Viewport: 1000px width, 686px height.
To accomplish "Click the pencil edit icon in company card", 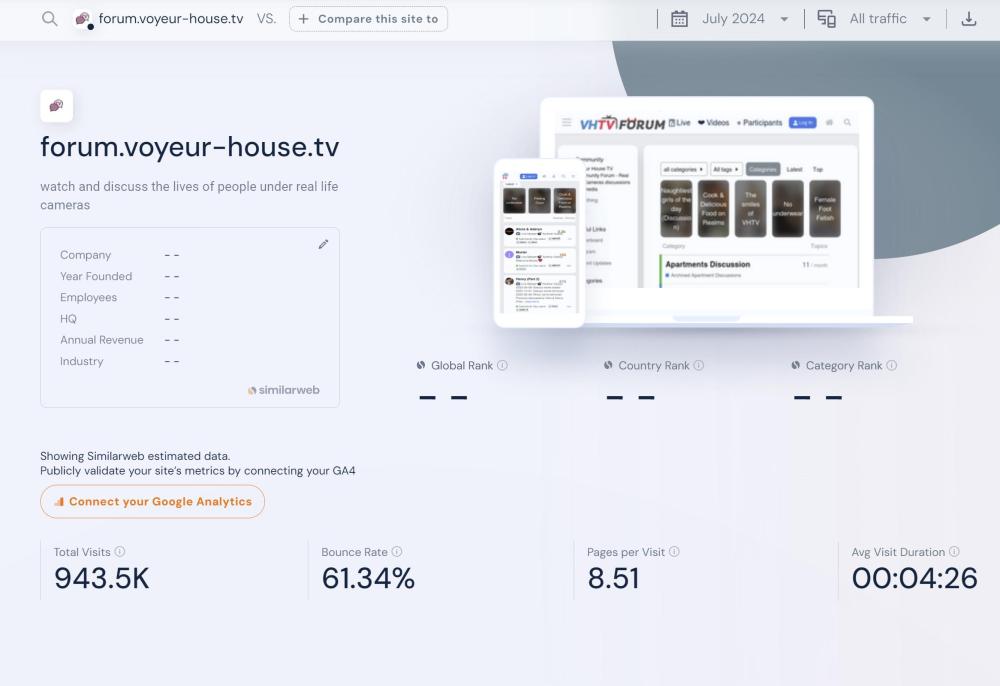I will 323,244.
